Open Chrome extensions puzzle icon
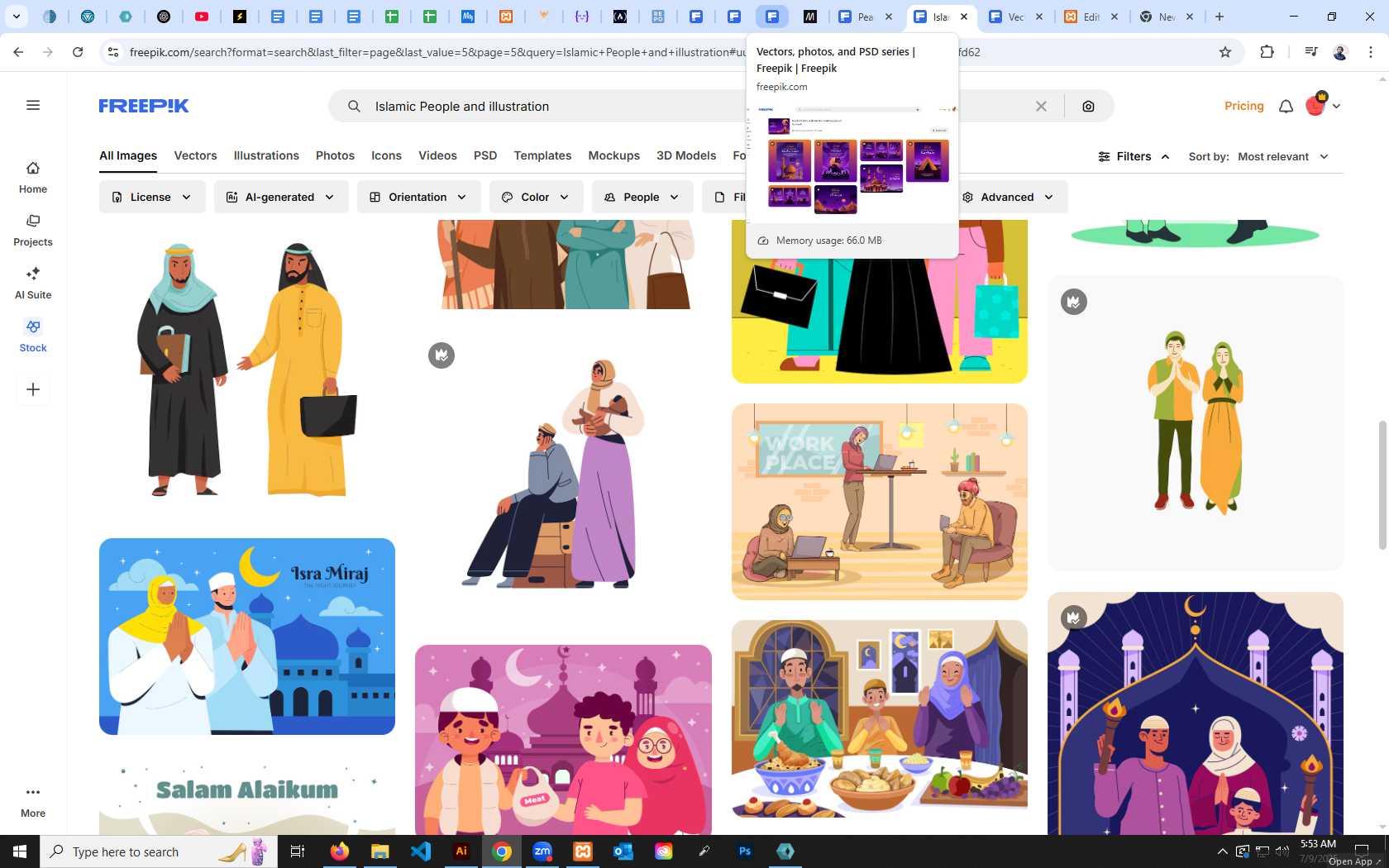 (x=1267, y=52)
